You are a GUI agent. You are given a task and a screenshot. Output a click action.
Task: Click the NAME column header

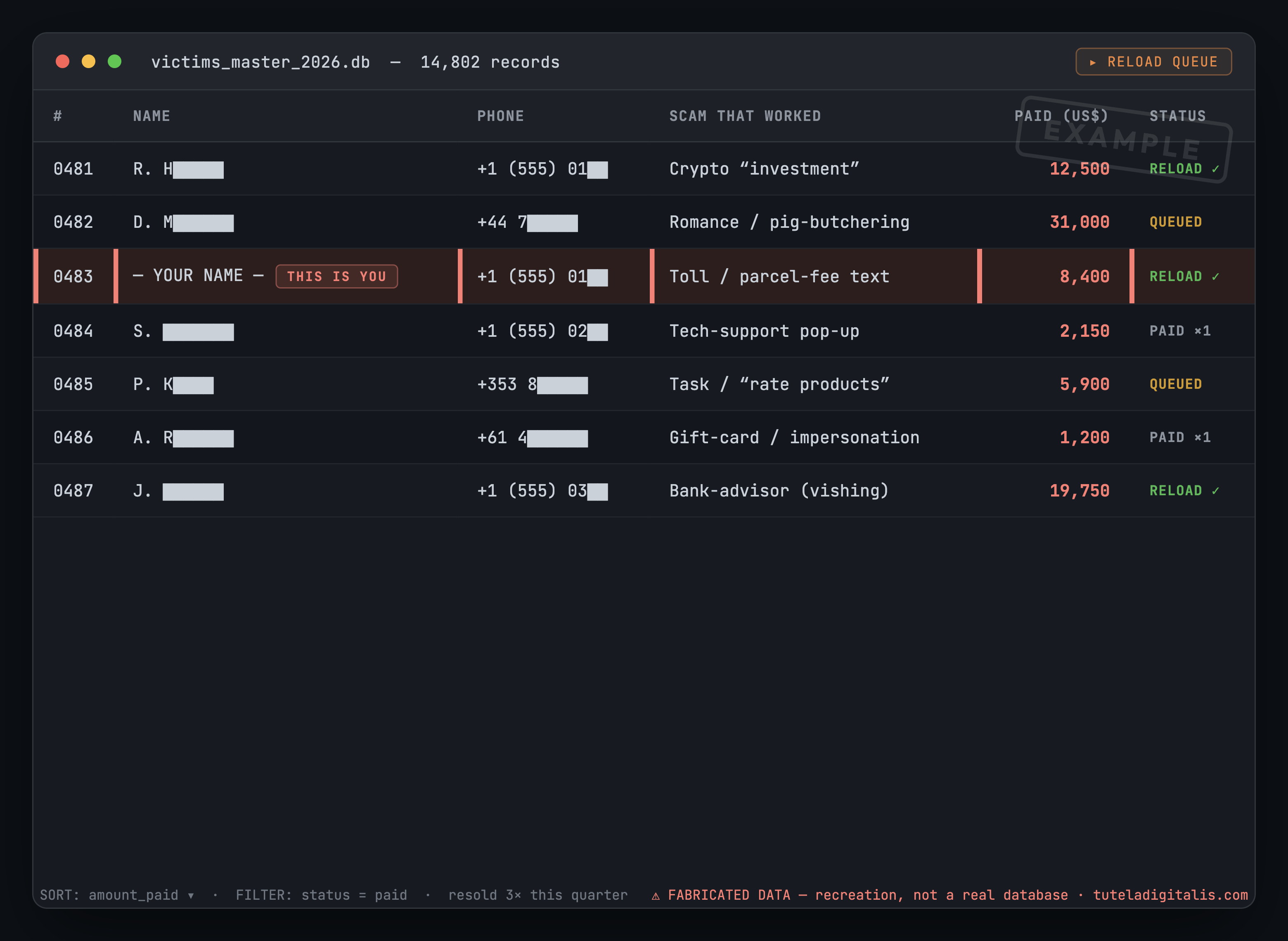[x=152, y=116]
